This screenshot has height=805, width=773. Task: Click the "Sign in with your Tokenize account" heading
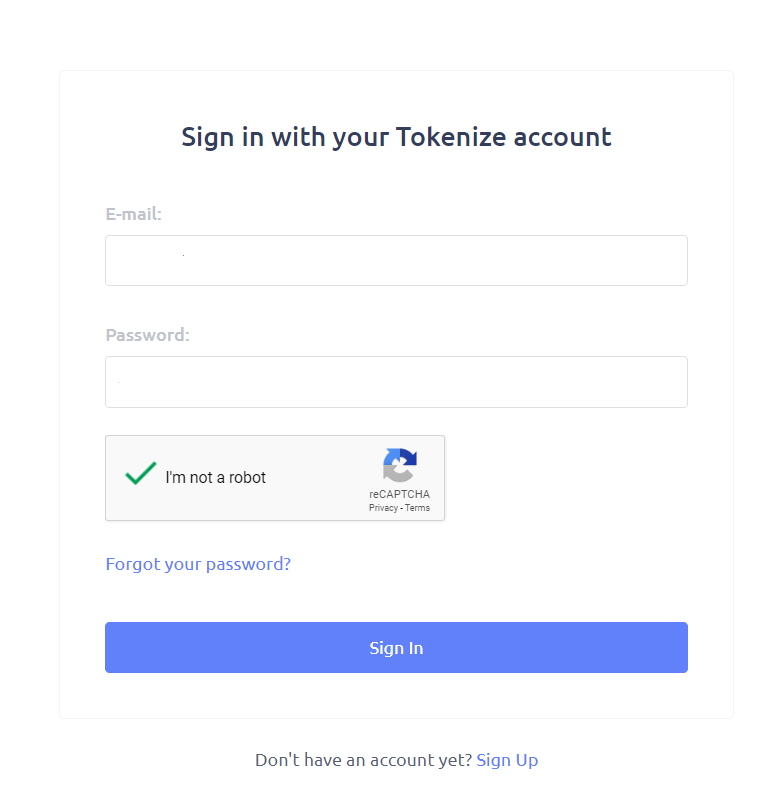click(x=396, y=137)
